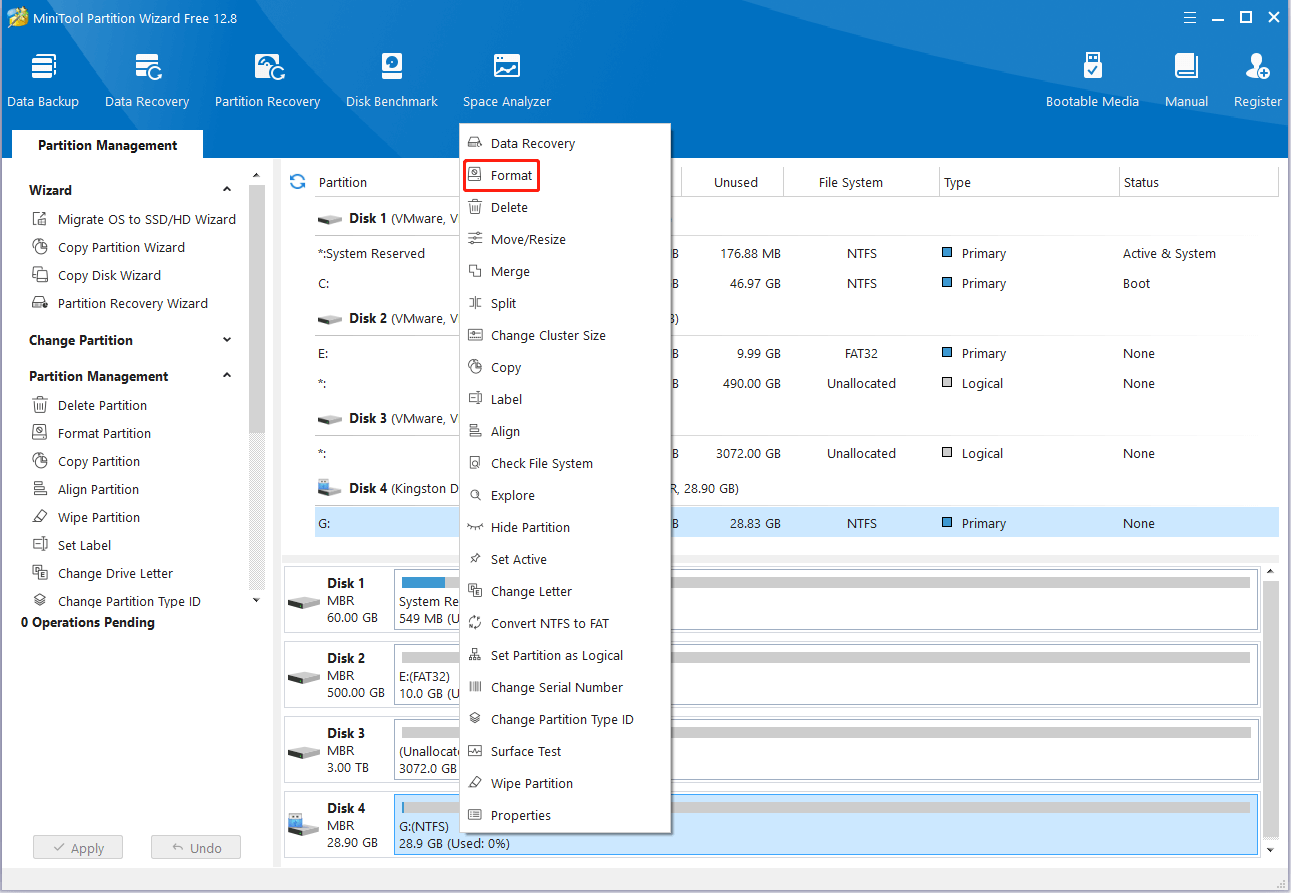Choose Change Letter in context menu
Image resolution: width=1291 pixels, height=893 pixels.
point(564,592)
